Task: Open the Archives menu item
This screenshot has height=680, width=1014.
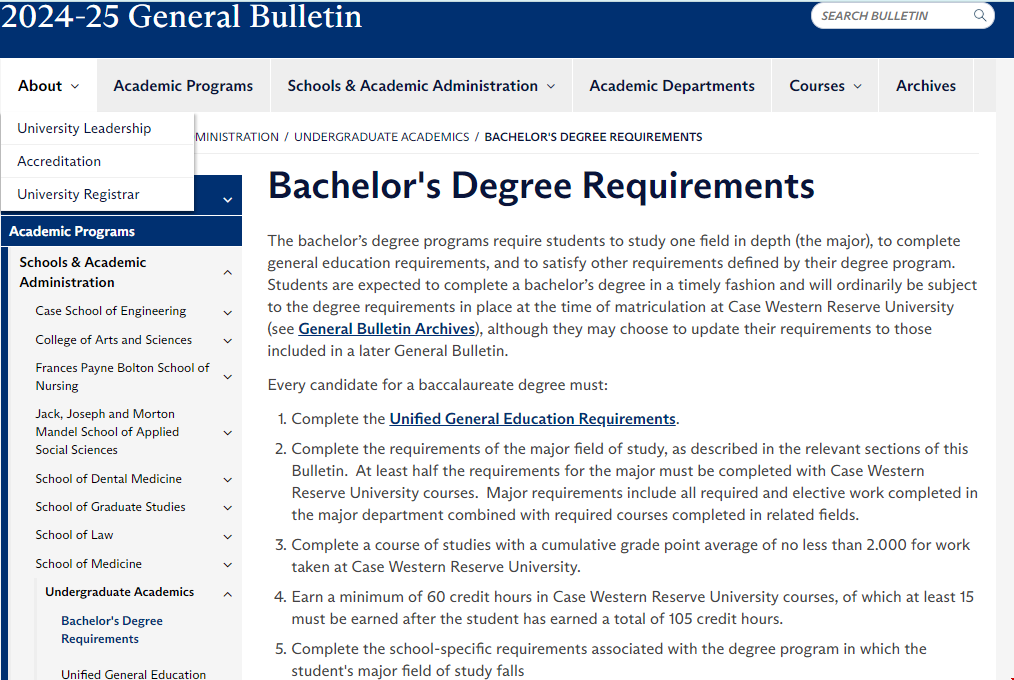Action: coord(925,86)
